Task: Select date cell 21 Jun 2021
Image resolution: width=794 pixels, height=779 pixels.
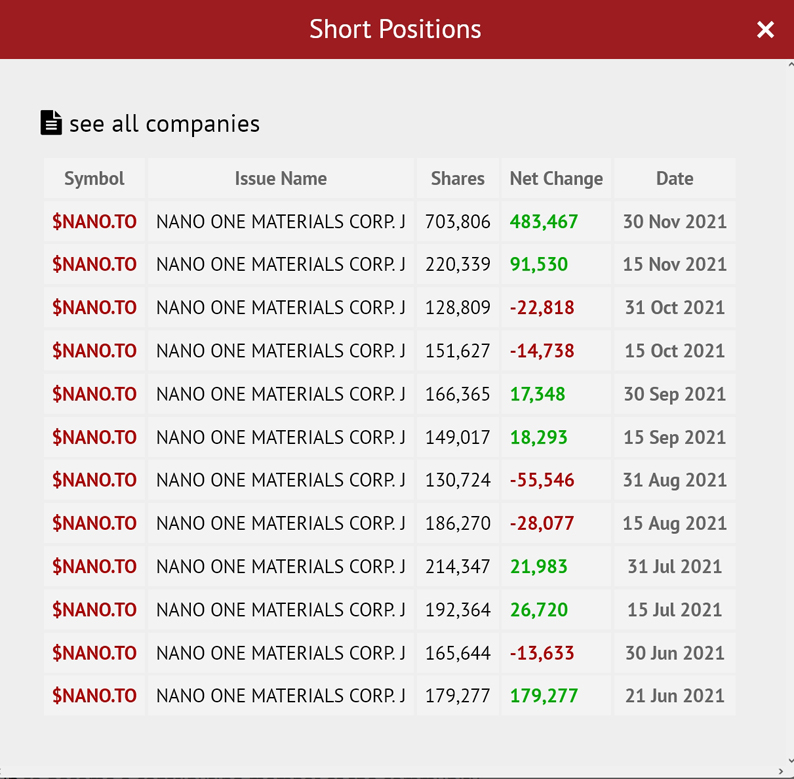Action: (x=674, y=695)
